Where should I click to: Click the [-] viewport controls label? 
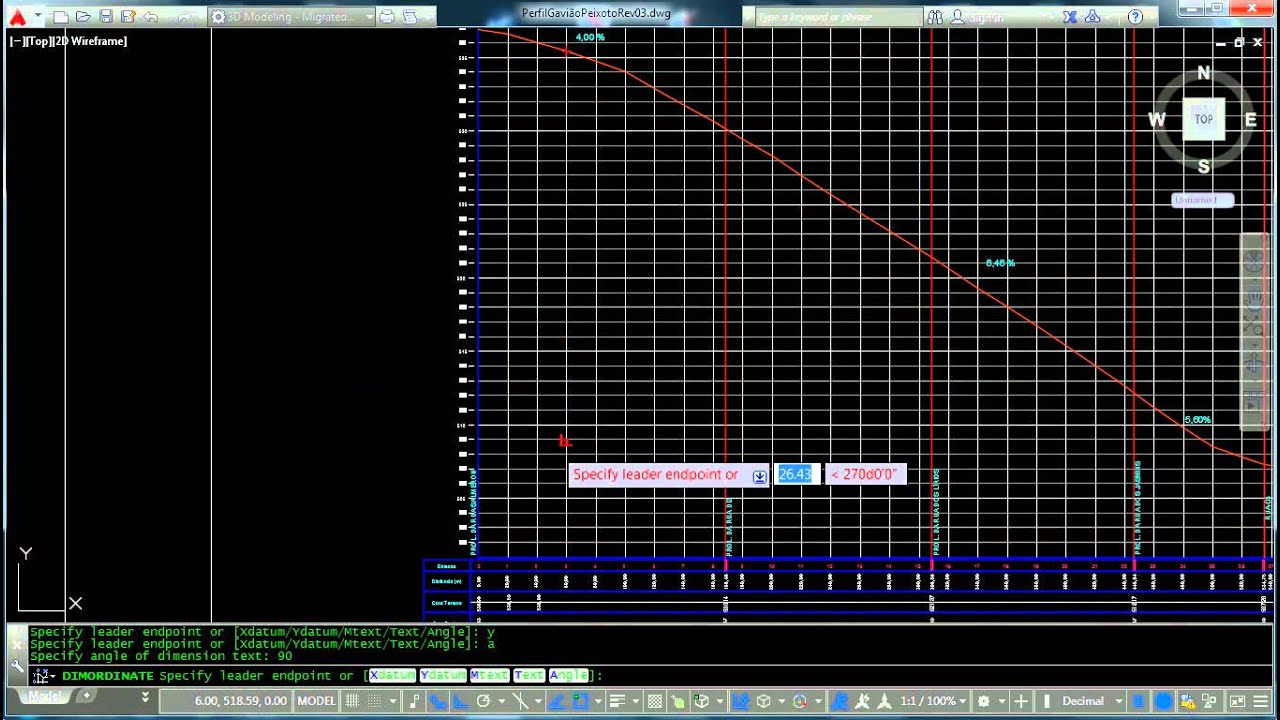[x=17, y=41]
